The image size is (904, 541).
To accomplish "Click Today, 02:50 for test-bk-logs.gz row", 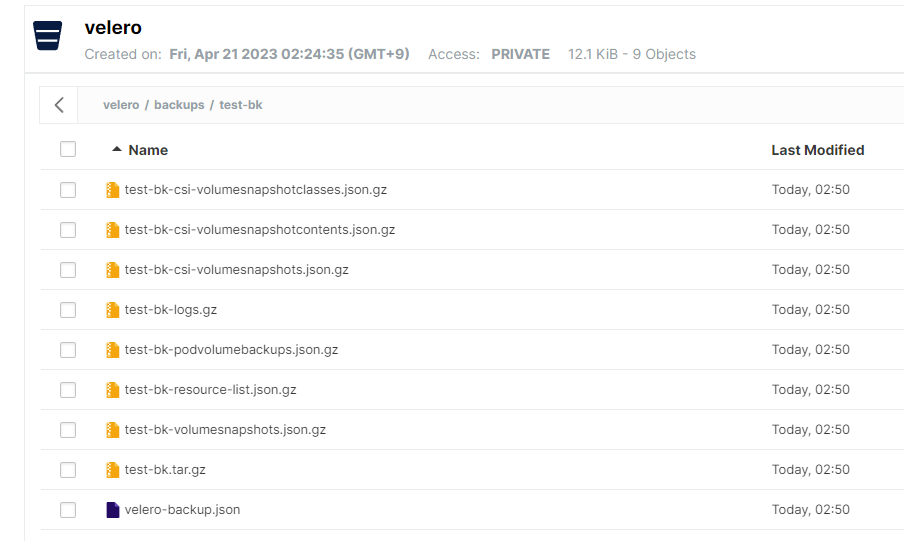I will pyautogui.click(x=811, y=310).
